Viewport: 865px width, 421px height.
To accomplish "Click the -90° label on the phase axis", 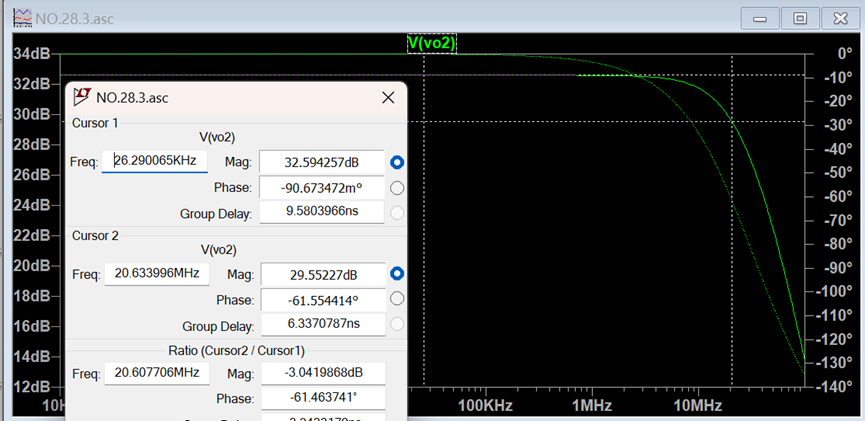I will pos(832,268).
